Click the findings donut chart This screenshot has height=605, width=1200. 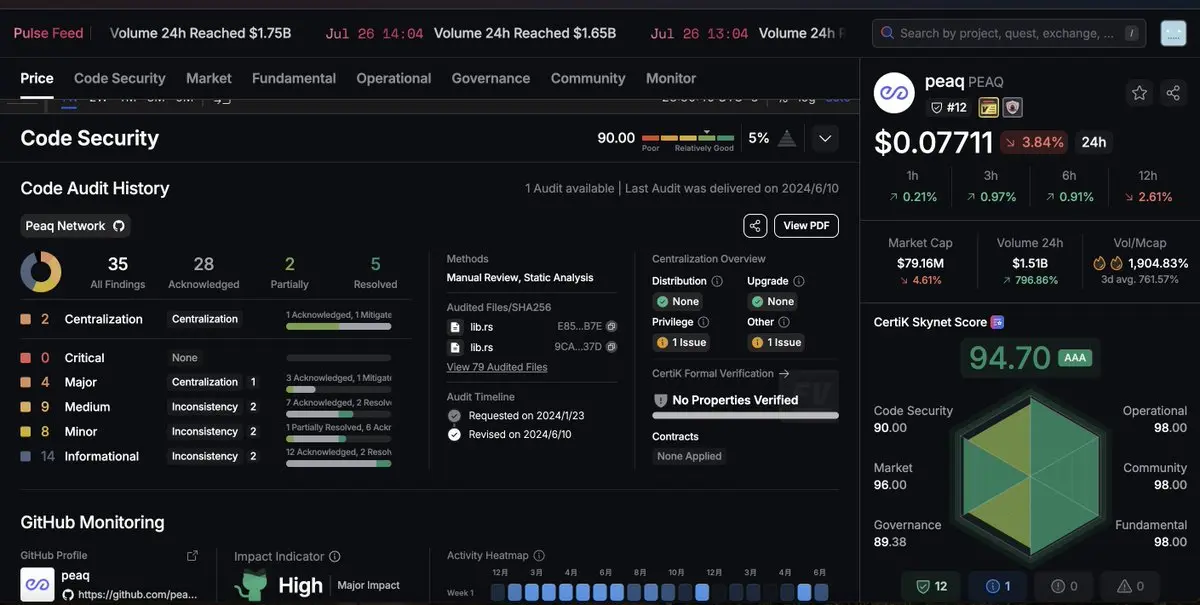pyautogui.click(x=41, y=272)
